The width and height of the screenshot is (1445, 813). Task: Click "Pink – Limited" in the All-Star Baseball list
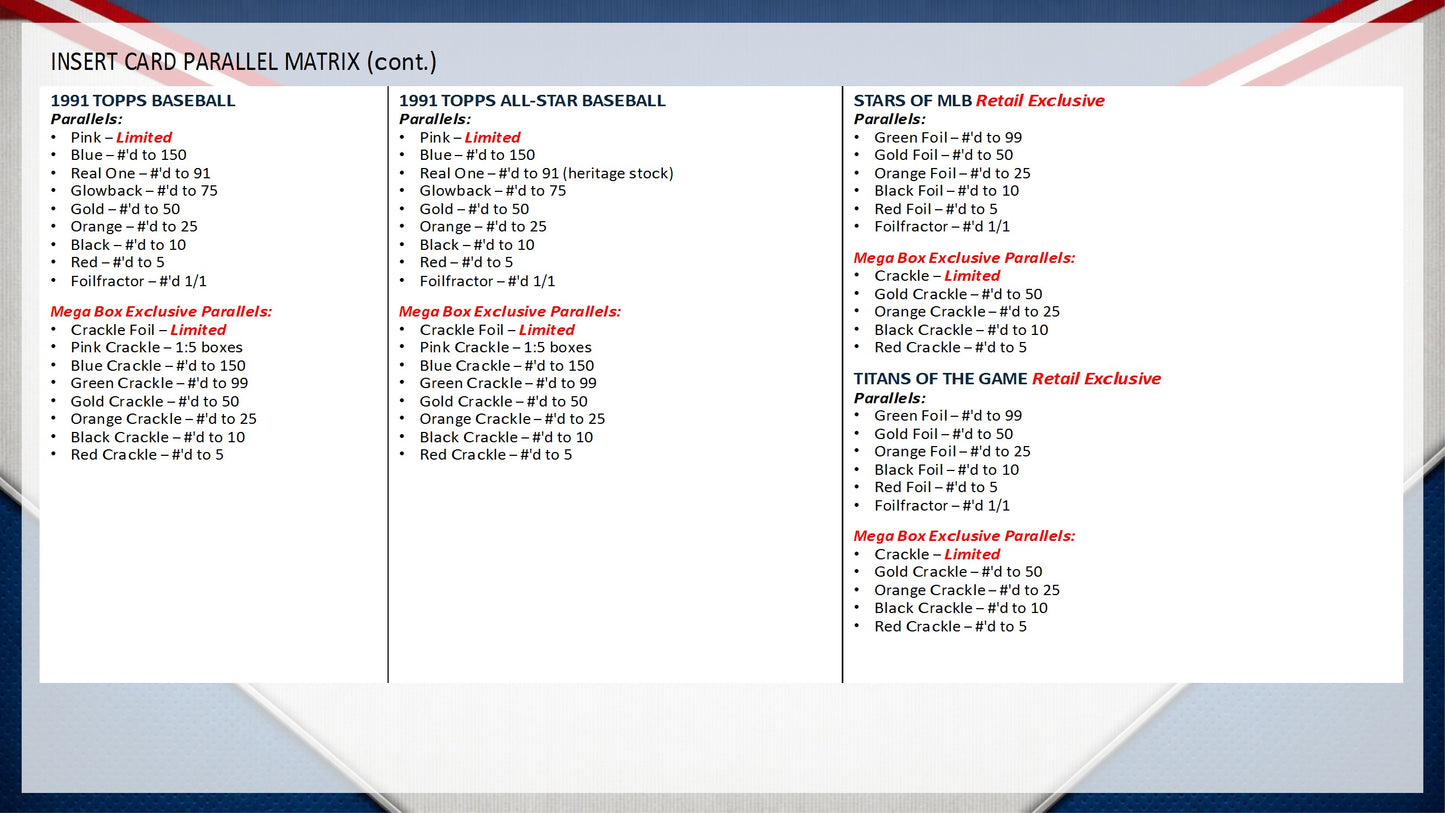[470, 137]
